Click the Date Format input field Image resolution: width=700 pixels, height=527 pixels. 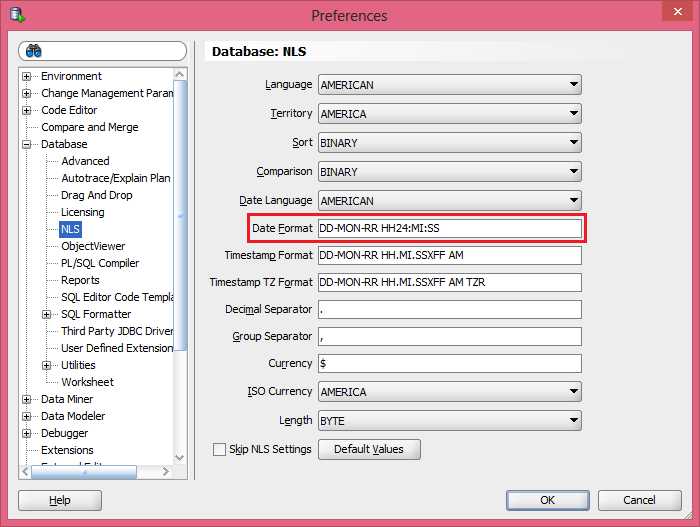tap(449, 229)
